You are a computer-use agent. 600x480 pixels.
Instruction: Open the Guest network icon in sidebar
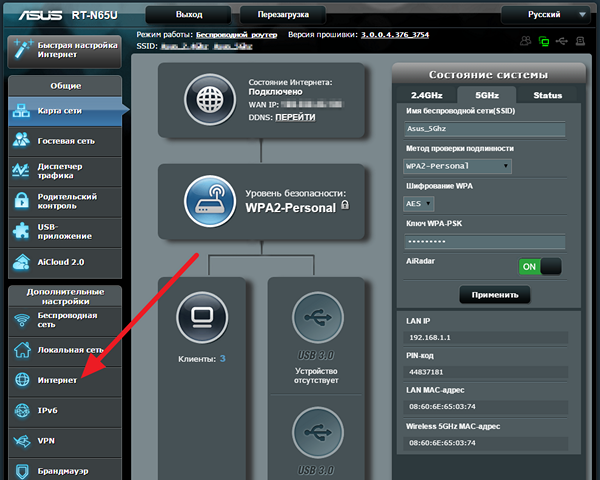[x=22, y=141]
